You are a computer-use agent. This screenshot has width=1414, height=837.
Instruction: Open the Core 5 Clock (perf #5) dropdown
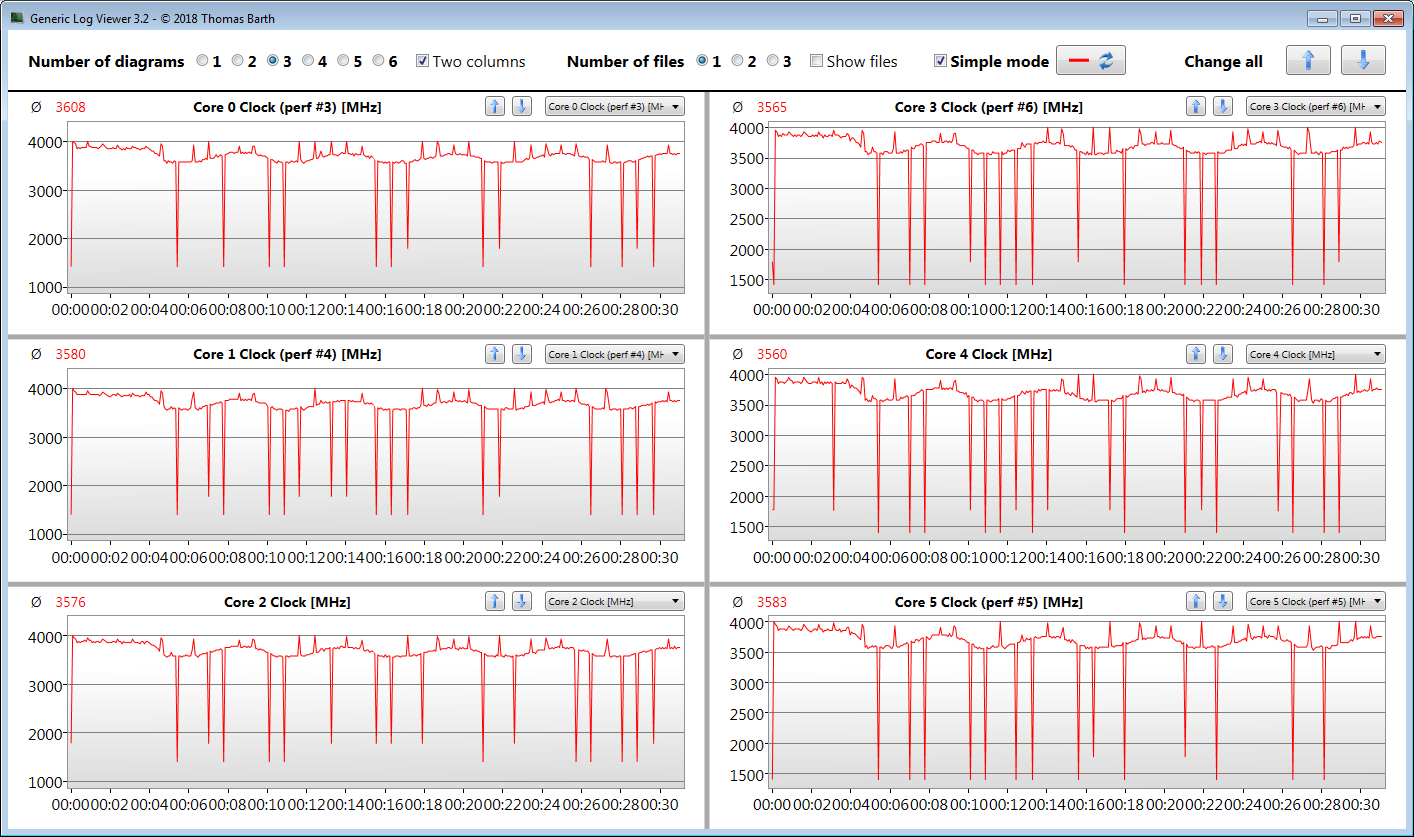pos(1315,601)
